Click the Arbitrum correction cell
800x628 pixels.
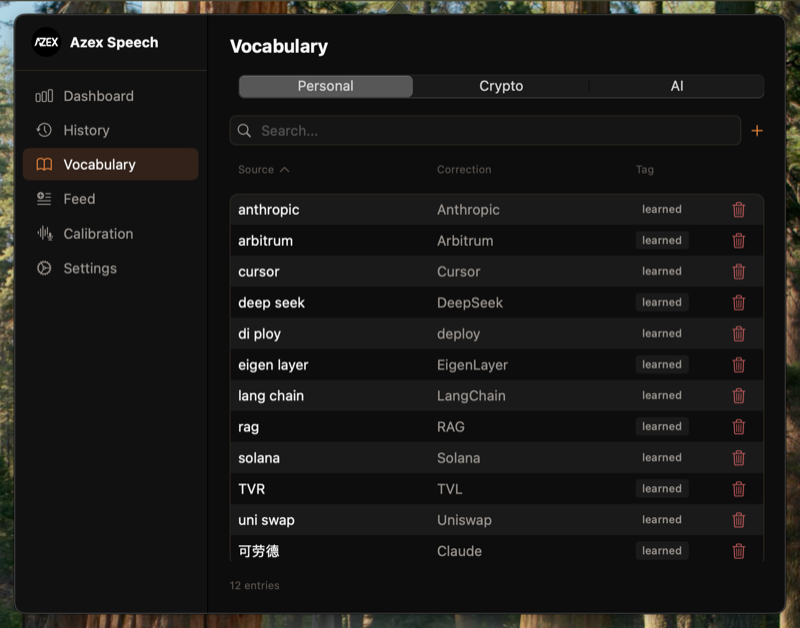click(465, 241)
